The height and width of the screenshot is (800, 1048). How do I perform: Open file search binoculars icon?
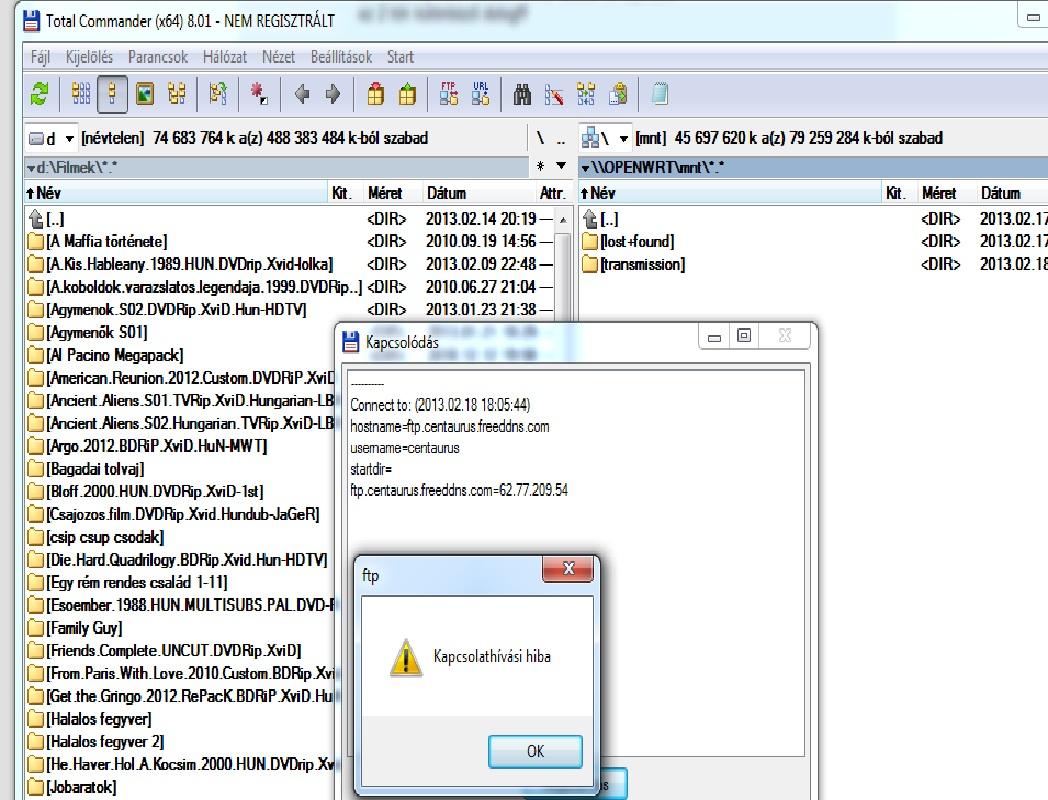pos(522,94)
